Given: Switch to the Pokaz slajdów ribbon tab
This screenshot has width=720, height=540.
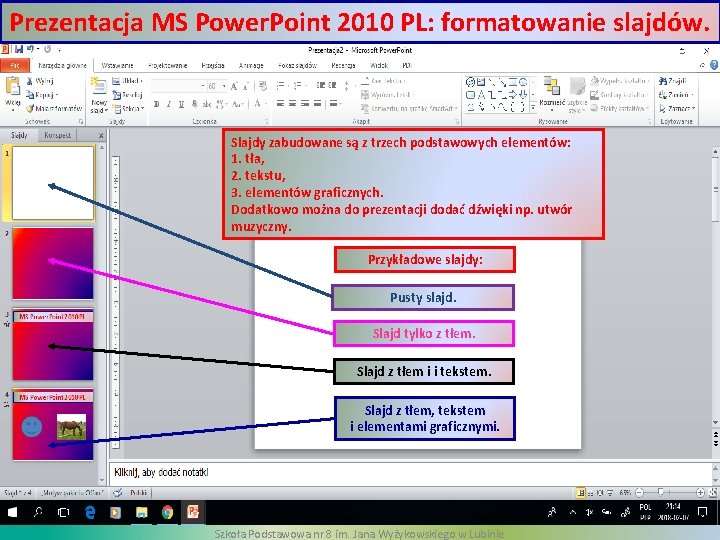Looking at the screenshot, I should (x=298, y=66).
